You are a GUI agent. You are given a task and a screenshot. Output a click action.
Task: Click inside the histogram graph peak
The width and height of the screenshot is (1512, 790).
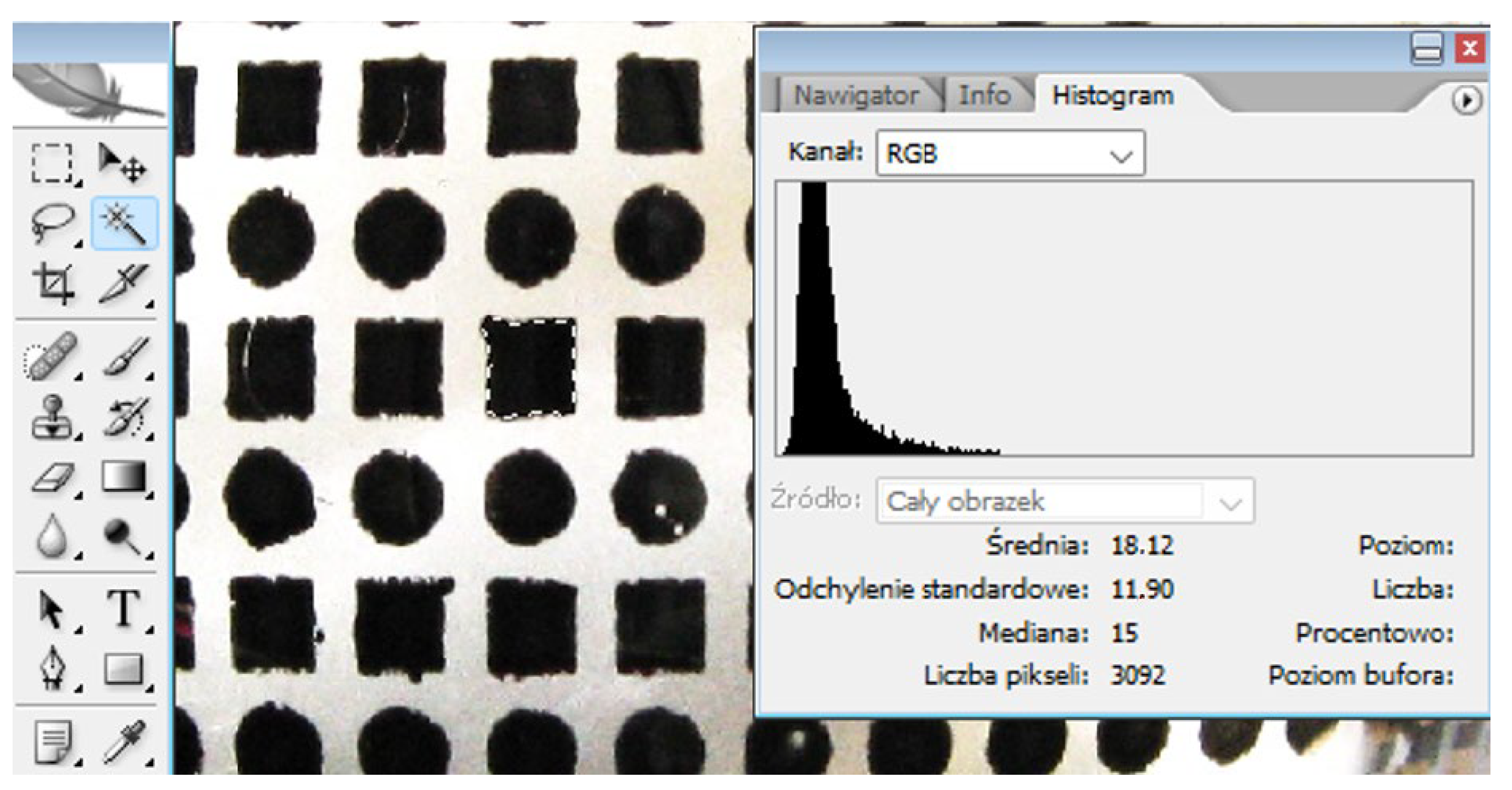815,317
